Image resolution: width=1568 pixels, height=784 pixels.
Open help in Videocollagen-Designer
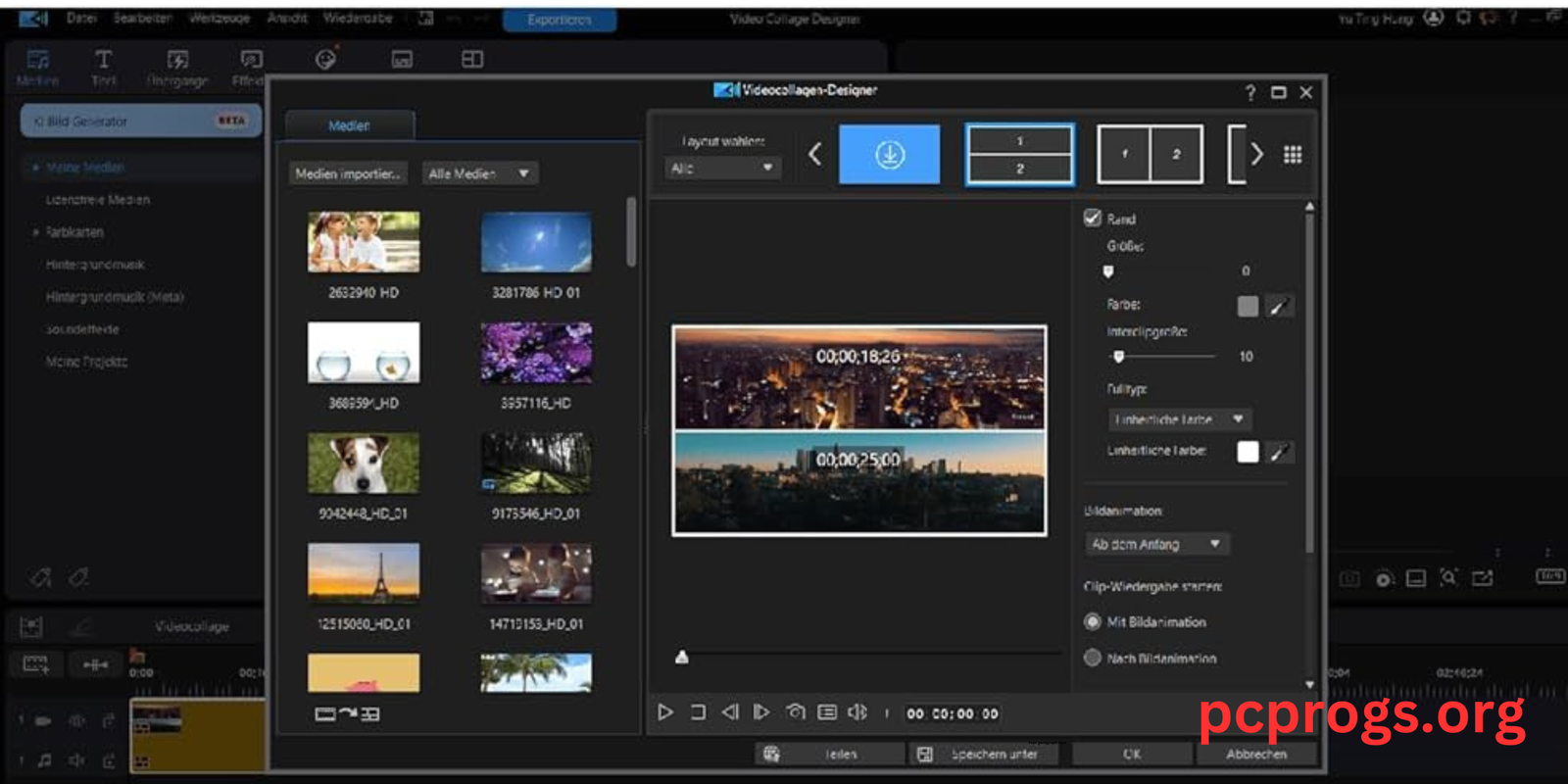[1249, 92]
